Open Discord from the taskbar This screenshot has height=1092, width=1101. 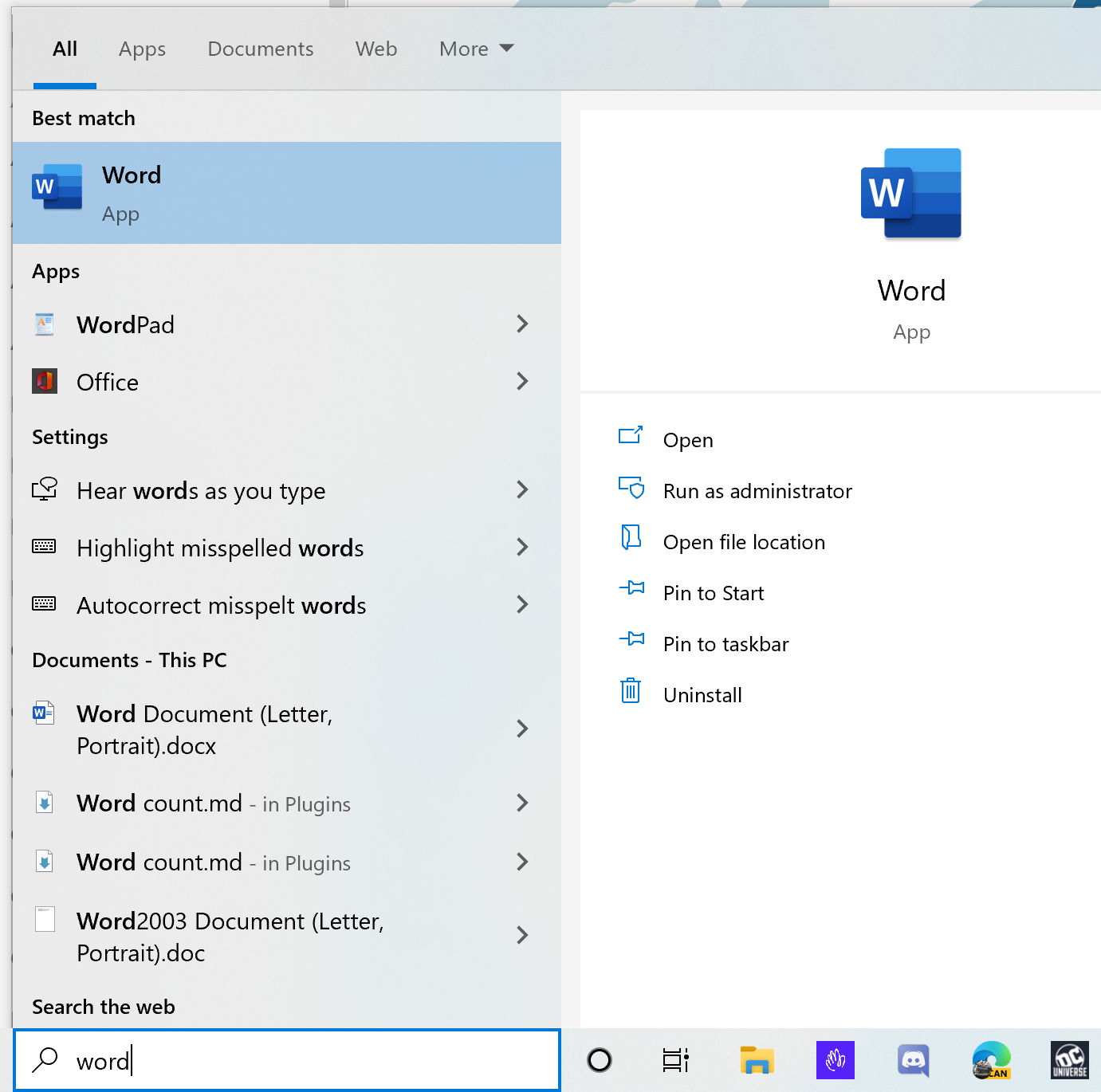pos(914,1060)
